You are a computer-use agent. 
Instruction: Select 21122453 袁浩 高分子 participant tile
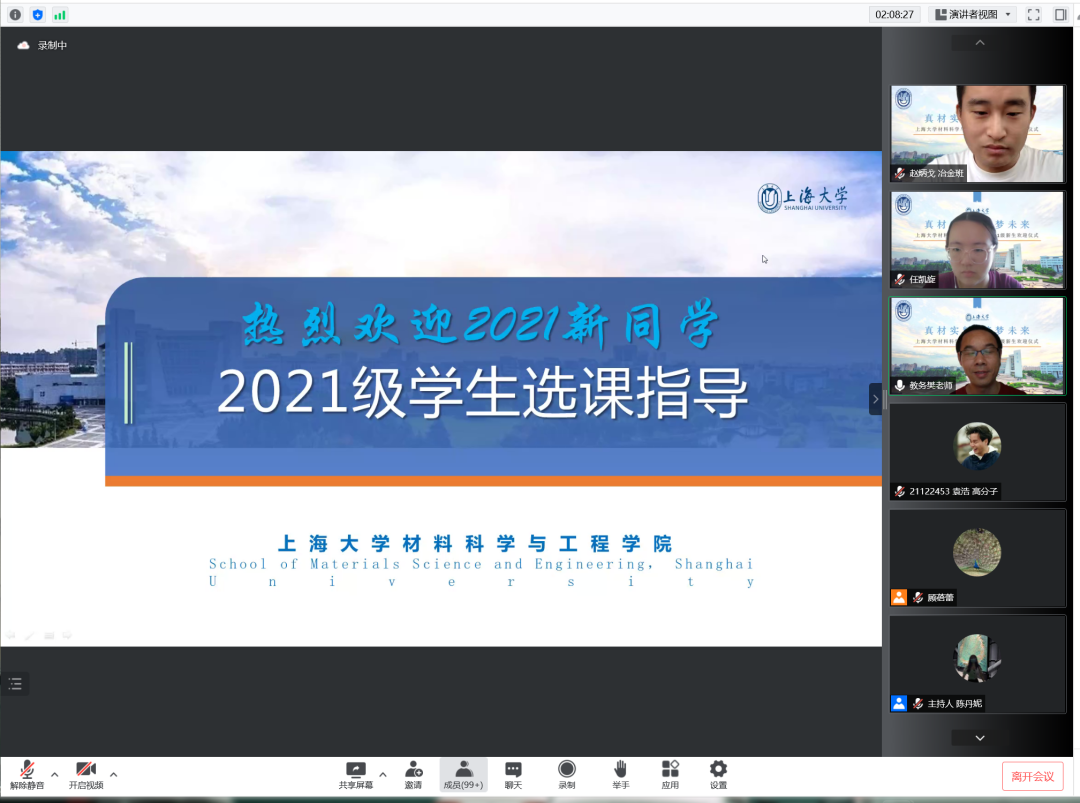coord(977,452)
